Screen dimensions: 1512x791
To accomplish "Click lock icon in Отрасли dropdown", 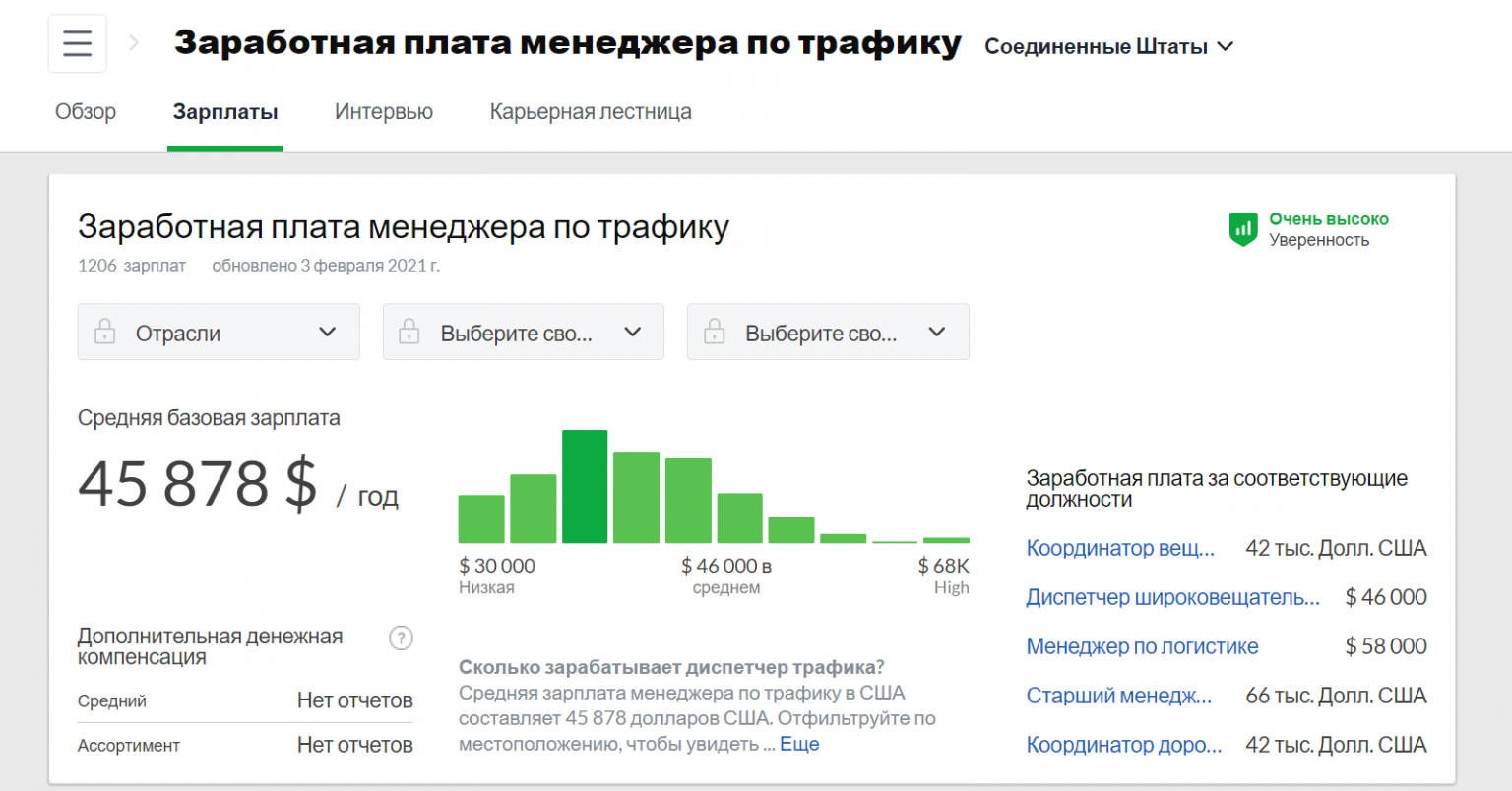I will [x=105, y=332].
